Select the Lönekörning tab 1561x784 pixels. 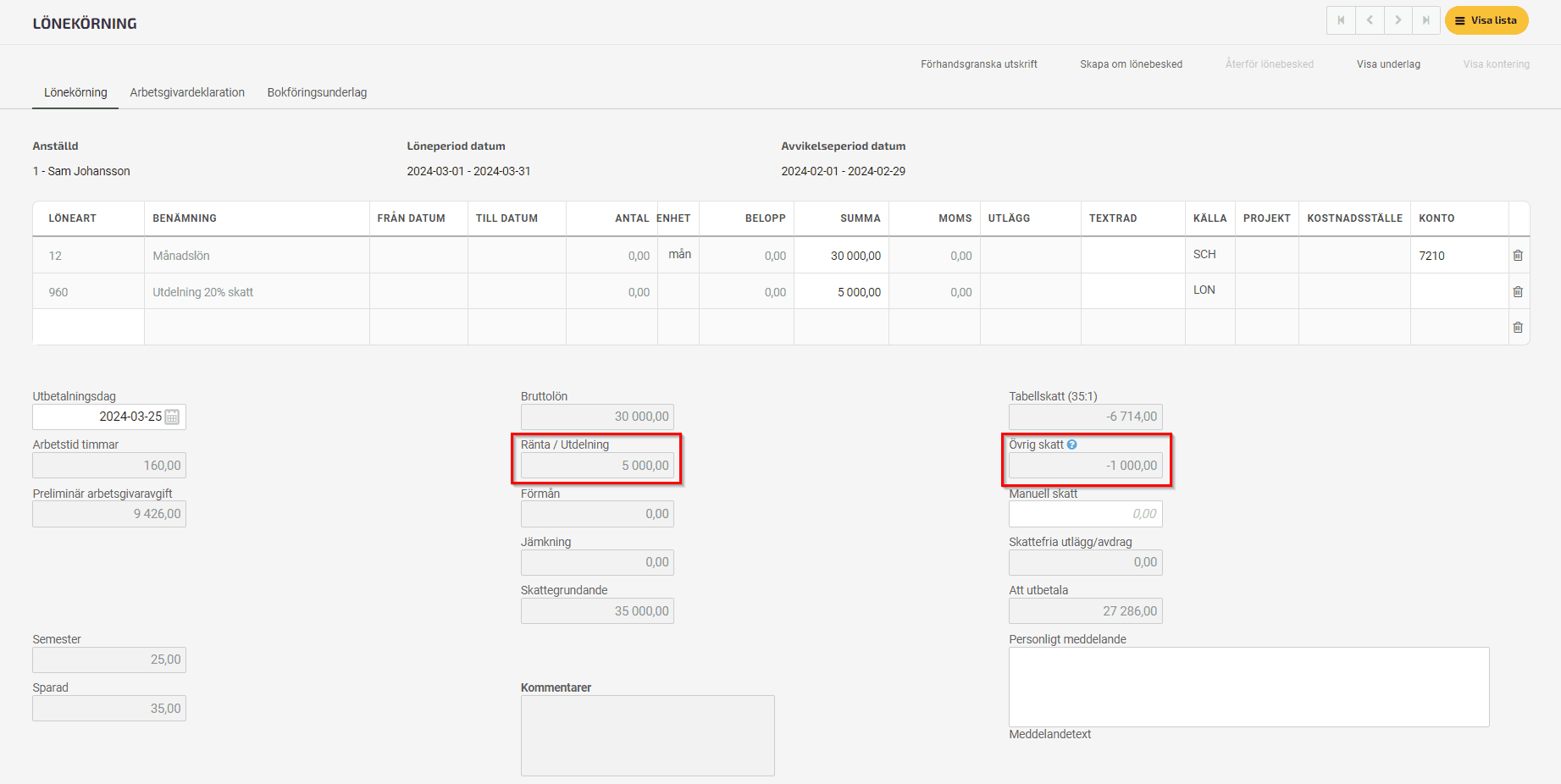[75, 92]
